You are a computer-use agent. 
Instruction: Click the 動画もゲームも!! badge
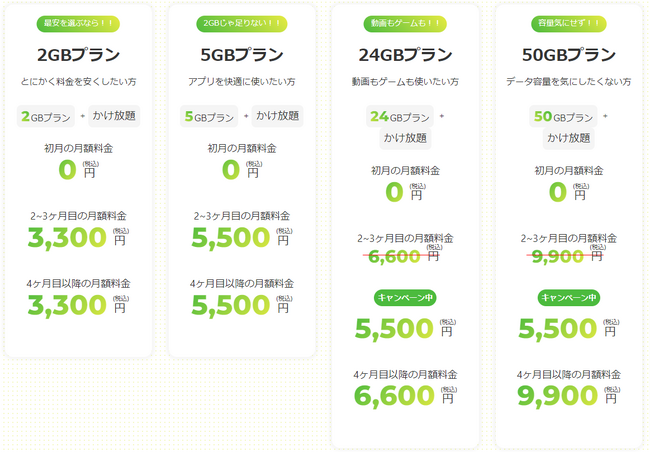coord(405,22)
